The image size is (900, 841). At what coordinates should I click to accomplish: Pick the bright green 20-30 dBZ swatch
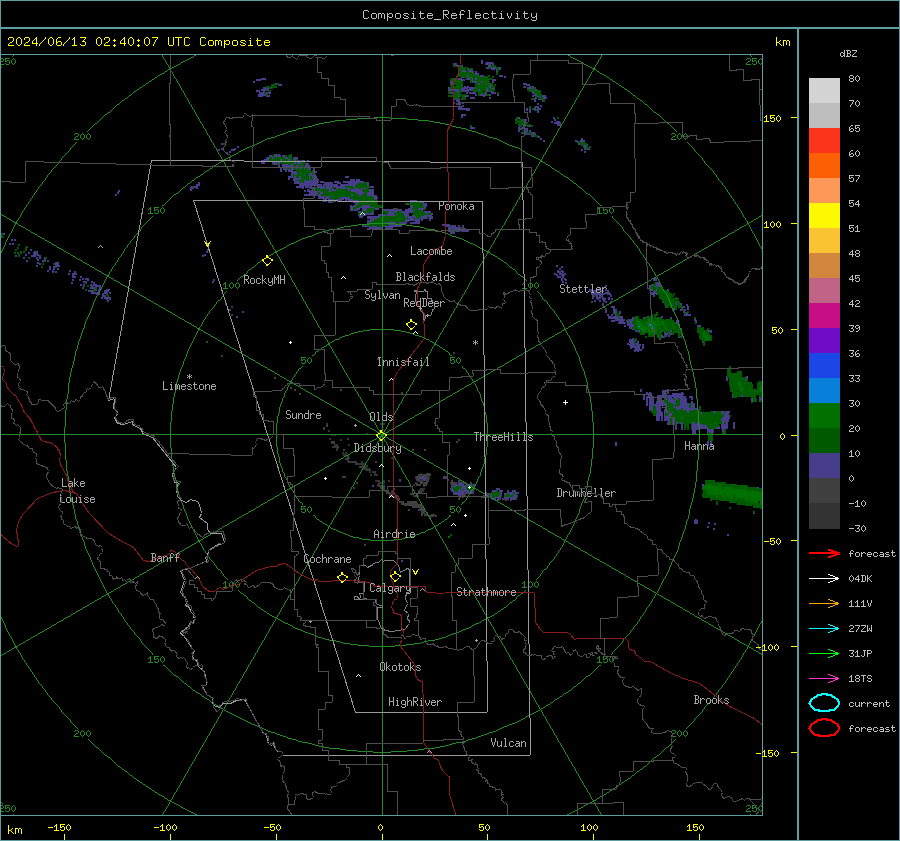coord(824,416)
